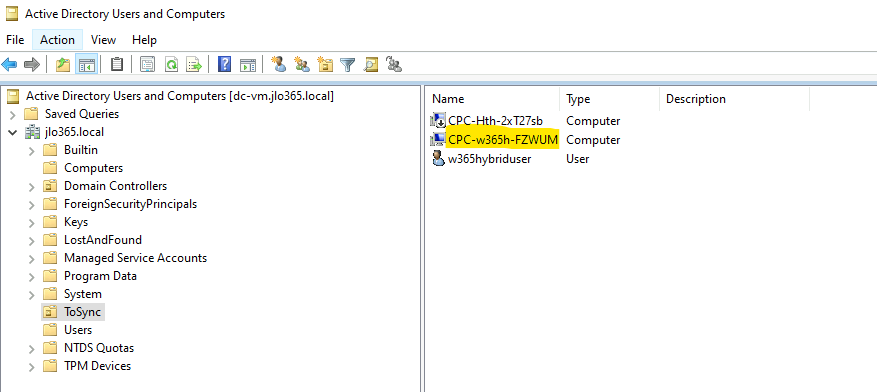Click Type cell 'User' for w365hybriduser
This screenshot has width=877, height=392.
tap(577, 158)
